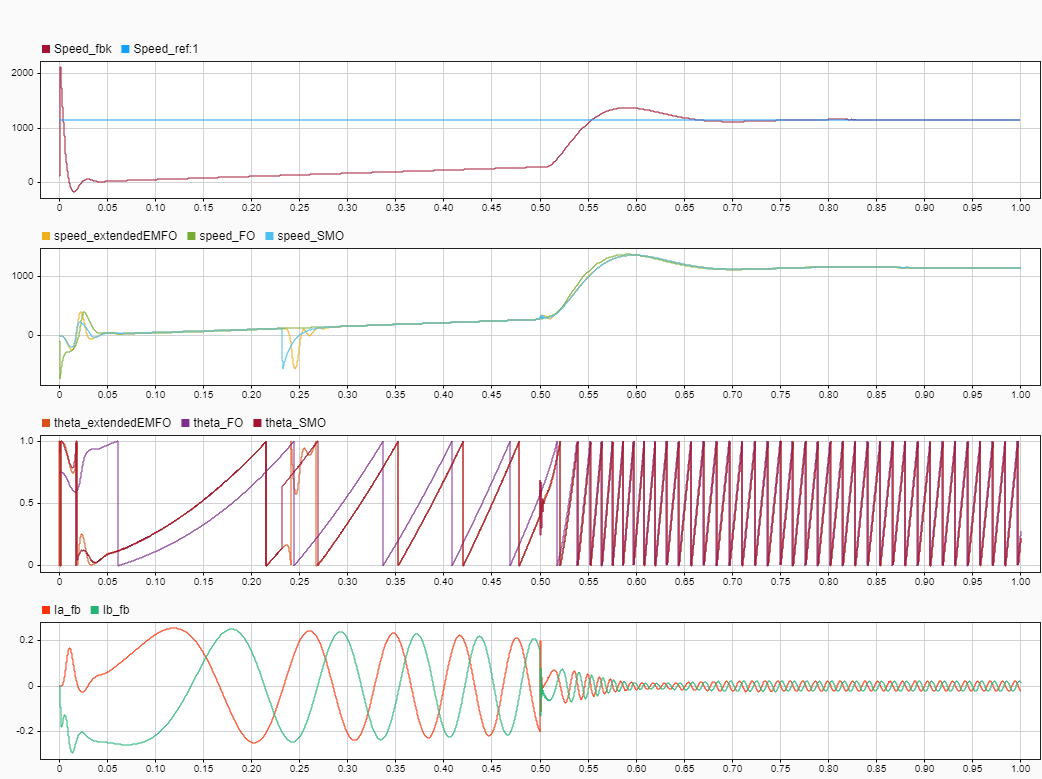
Task: Click the theta_SMO legend text
Action: [295, 423]
